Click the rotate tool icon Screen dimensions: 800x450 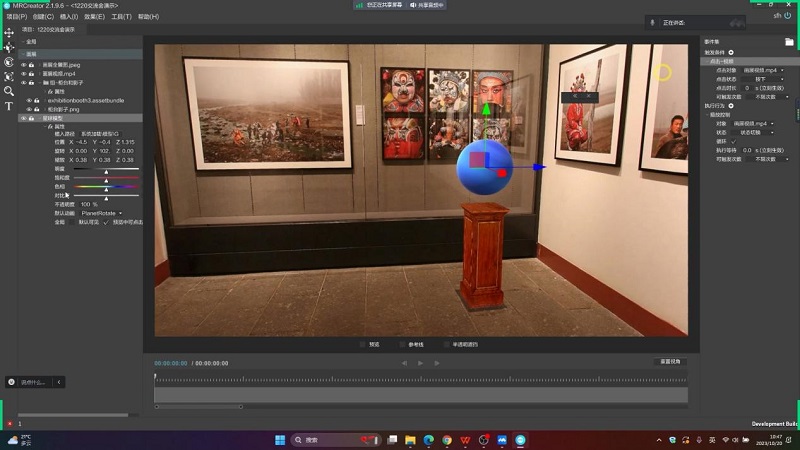pyautogui.click(x=9, y=62)
